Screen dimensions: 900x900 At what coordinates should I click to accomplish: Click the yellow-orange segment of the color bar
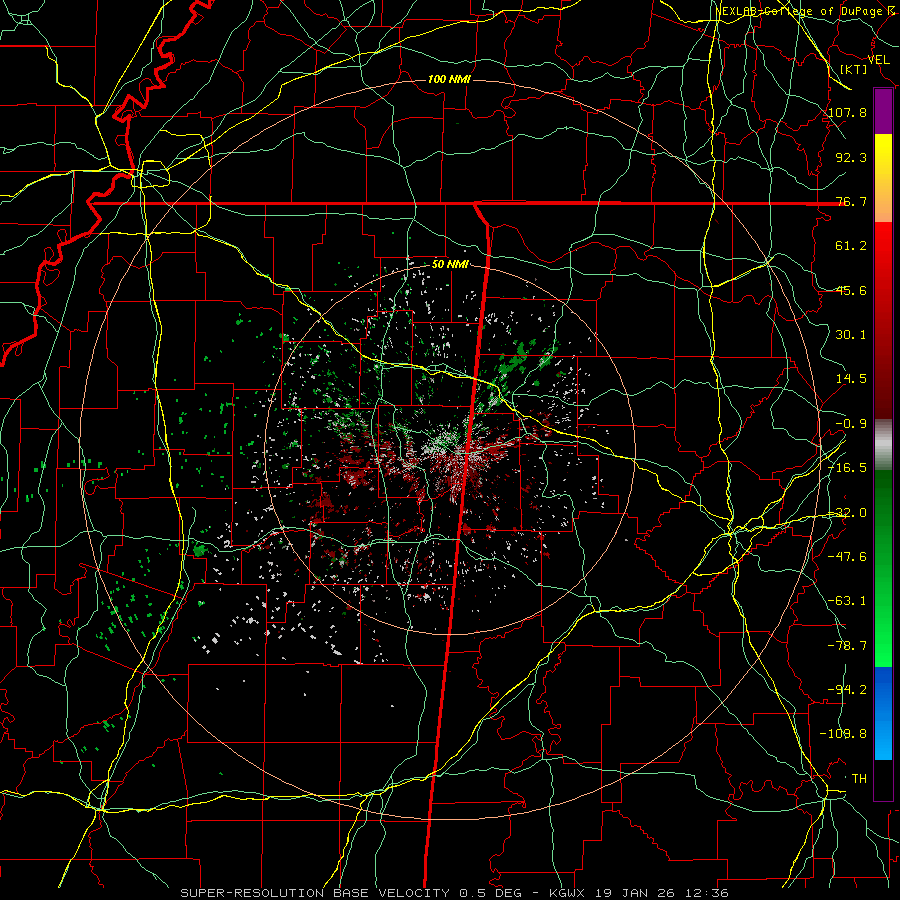pyautogui.click(x=883, y=178)
